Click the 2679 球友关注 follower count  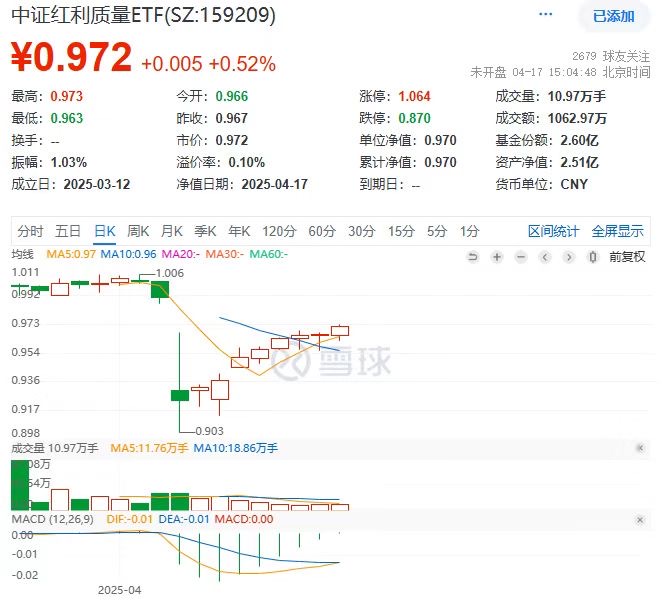(611, 56)
